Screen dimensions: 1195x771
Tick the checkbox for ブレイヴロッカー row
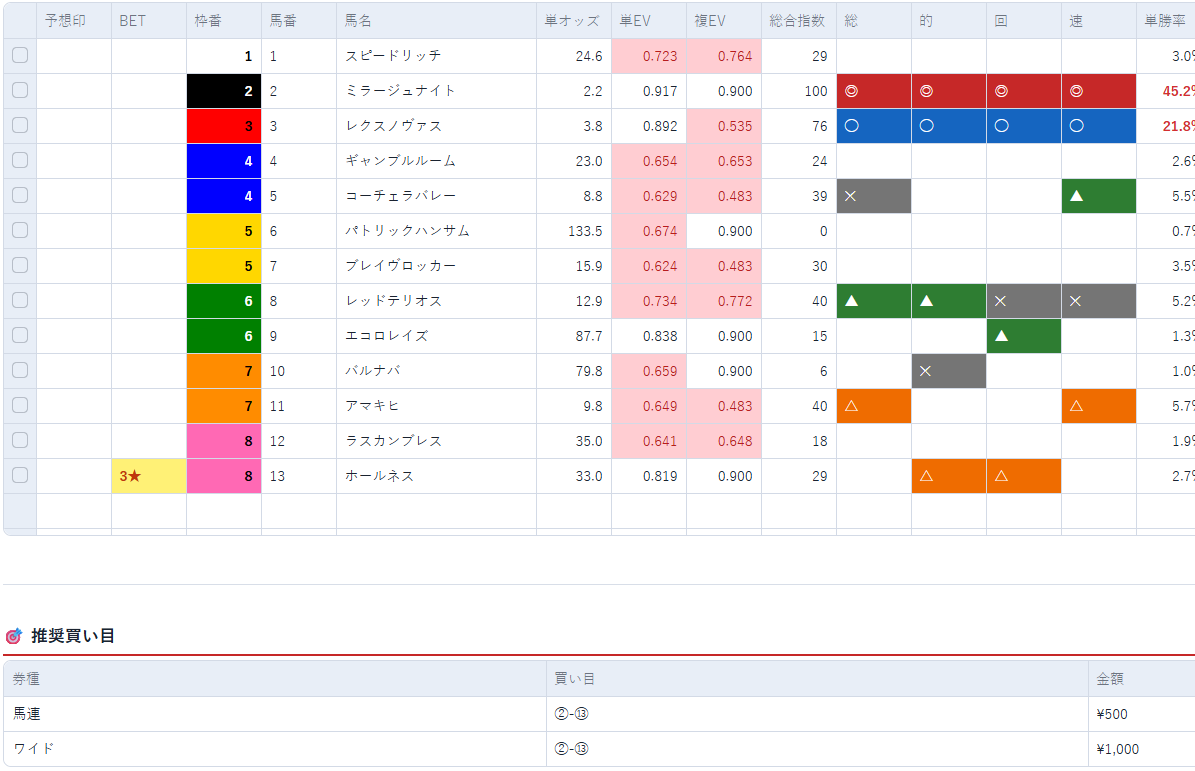coord(20,265)
